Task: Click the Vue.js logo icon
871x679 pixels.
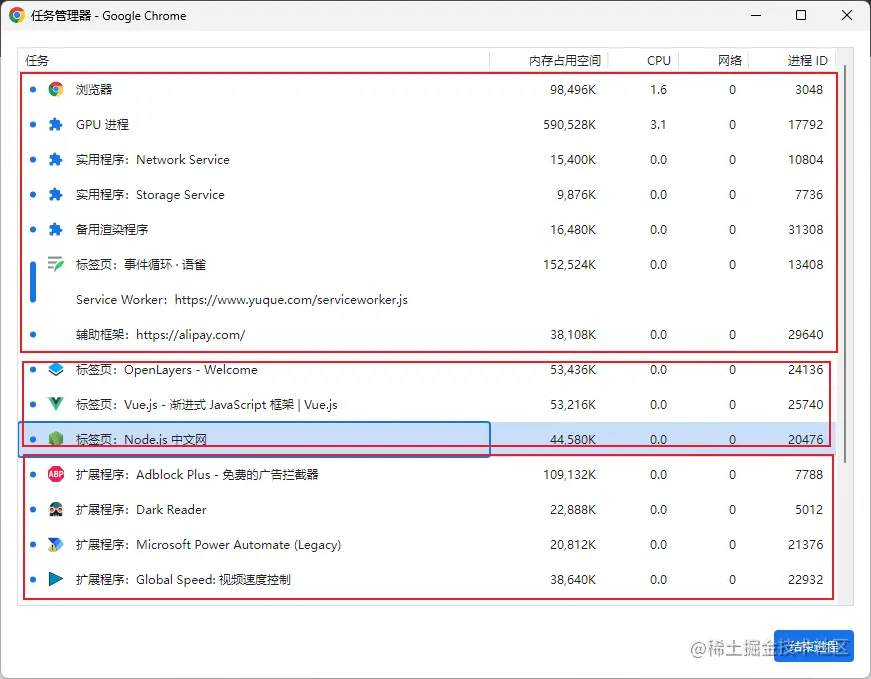Action: 56,404
